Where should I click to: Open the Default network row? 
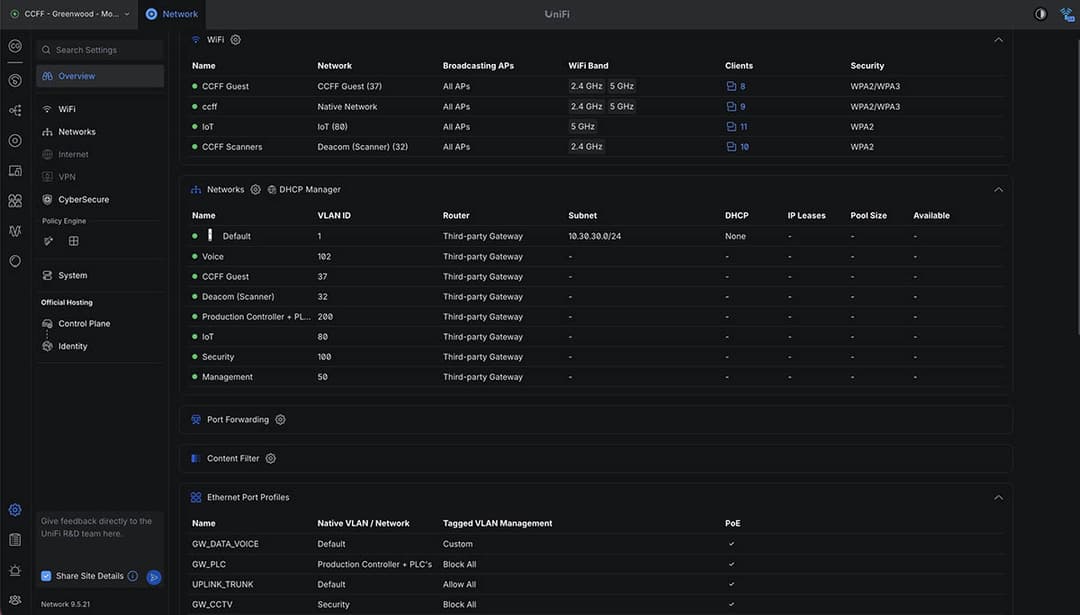tap(596, 236)
